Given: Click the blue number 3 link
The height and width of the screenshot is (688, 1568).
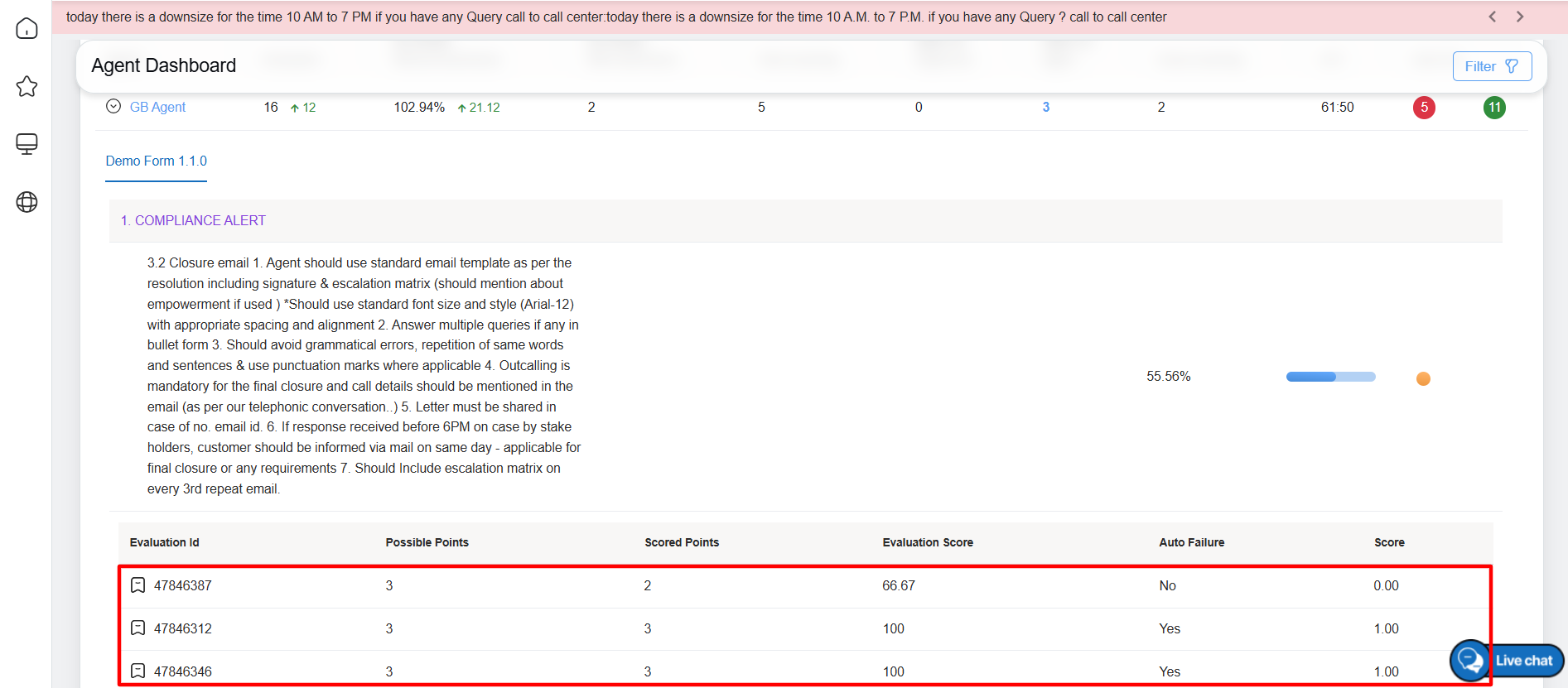Looking at the screenshot, I should (x=1045, y=107).
